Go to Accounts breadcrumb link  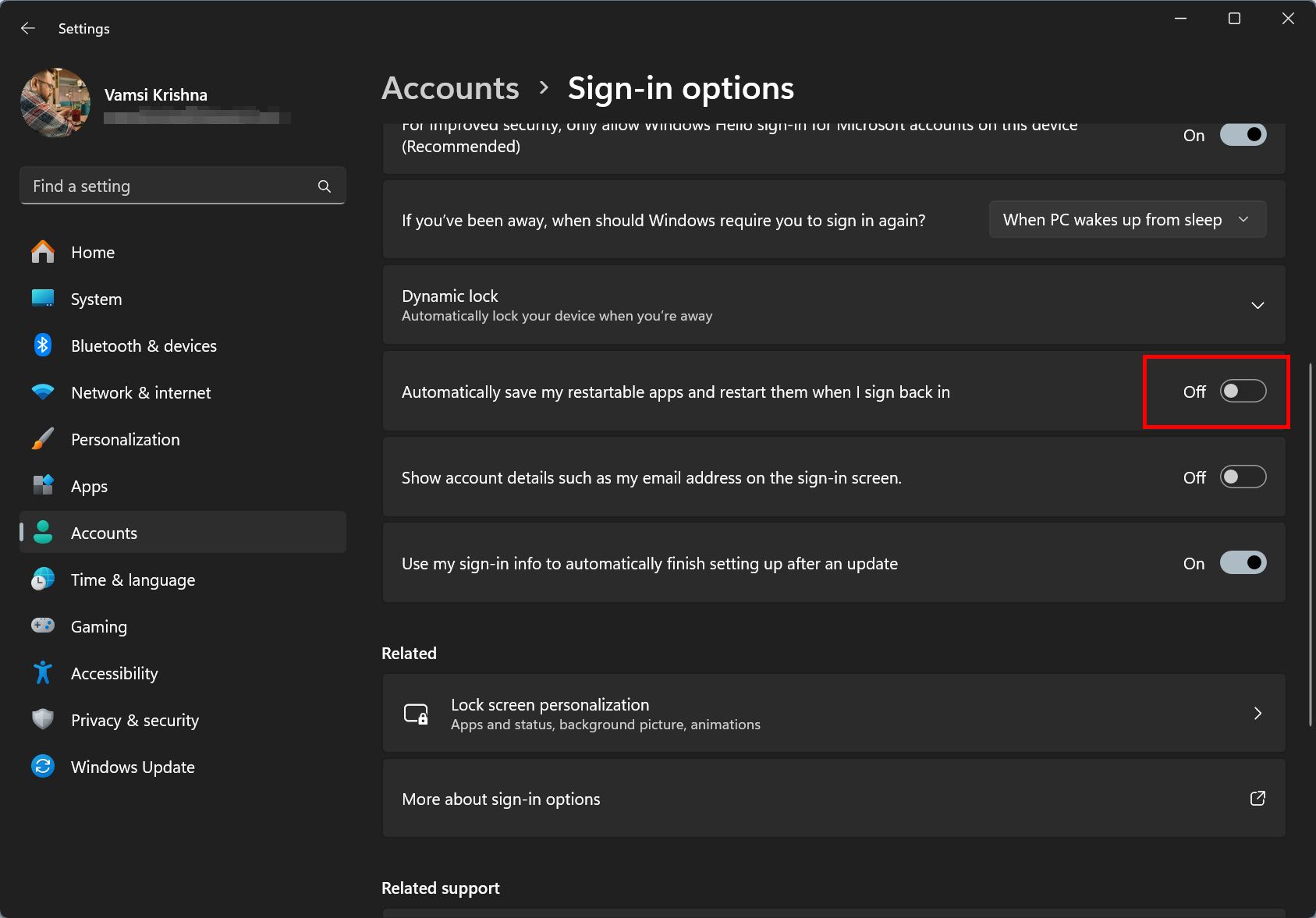coord(450,88)
